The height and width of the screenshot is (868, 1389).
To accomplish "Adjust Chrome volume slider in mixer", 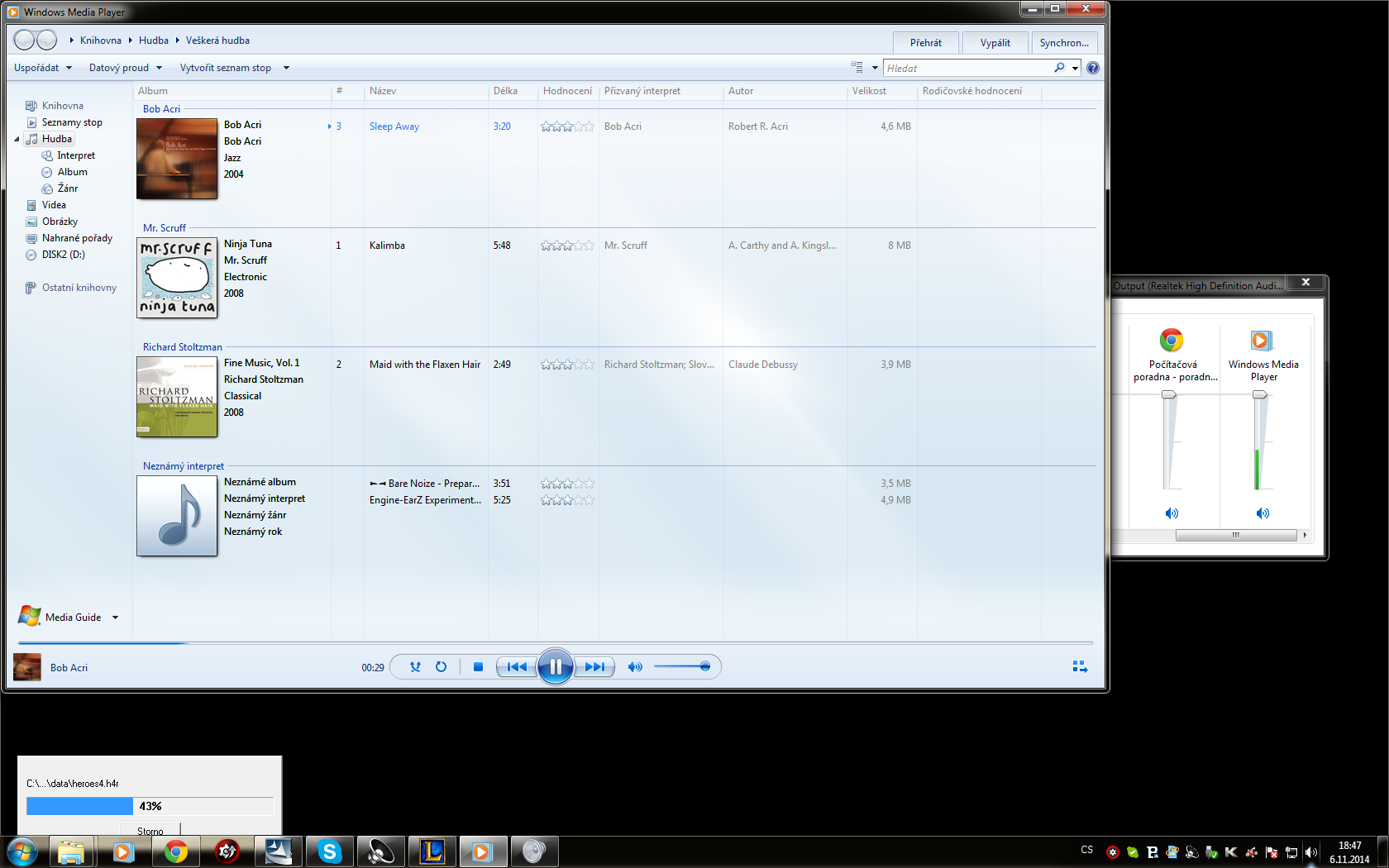I will point(1169,395).
